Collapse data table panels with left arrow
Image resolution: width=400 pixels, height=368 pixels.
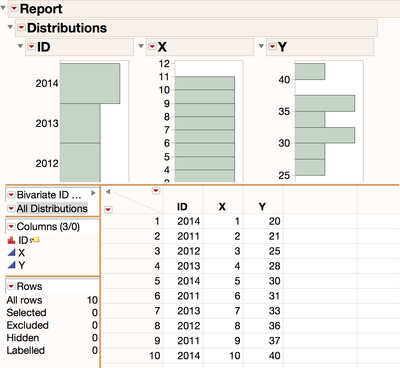pyautogui.click(x=108, y=192)
